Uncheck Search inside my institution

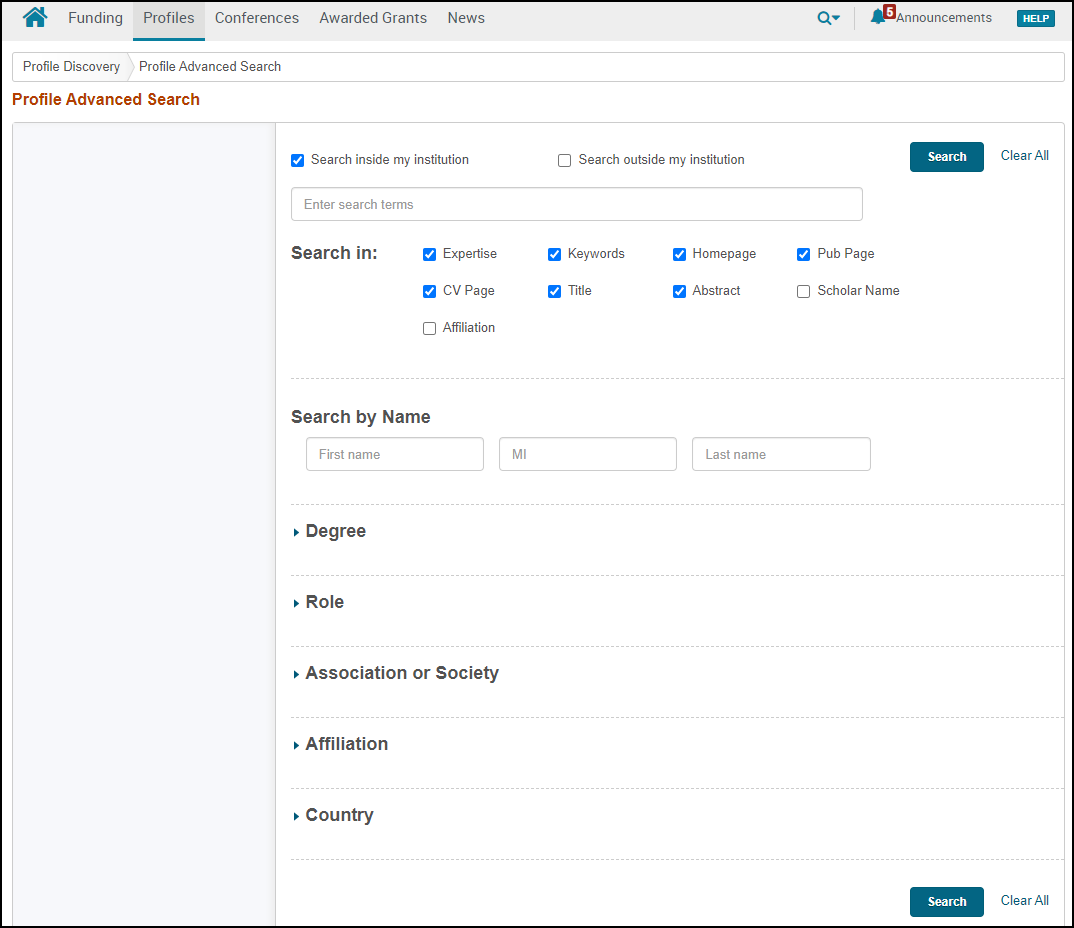tap(297, 160)
